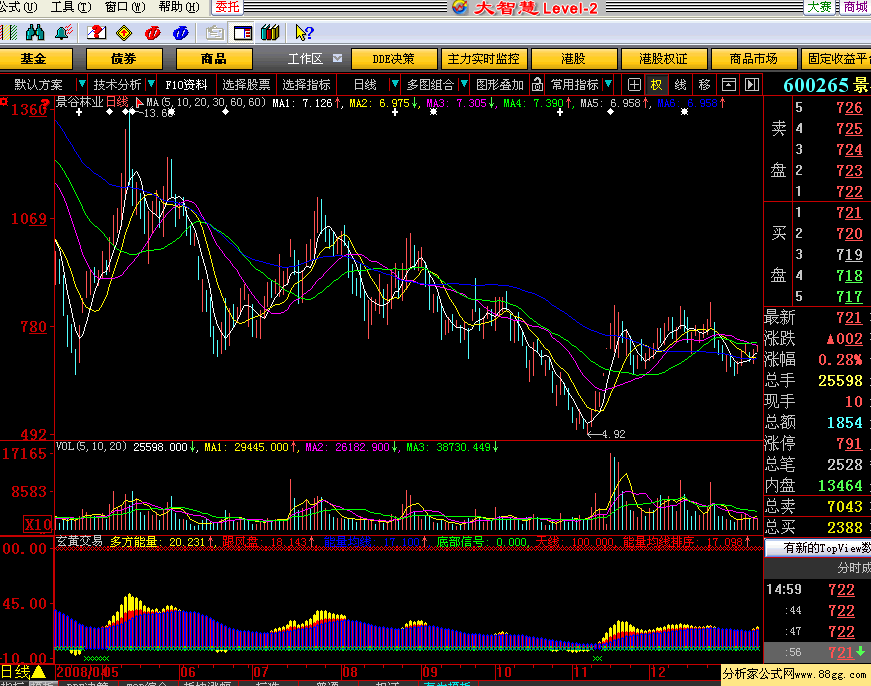Open the books library icon
The width and height of the screenshot is (871, 686).
click(x=270, y=33)
